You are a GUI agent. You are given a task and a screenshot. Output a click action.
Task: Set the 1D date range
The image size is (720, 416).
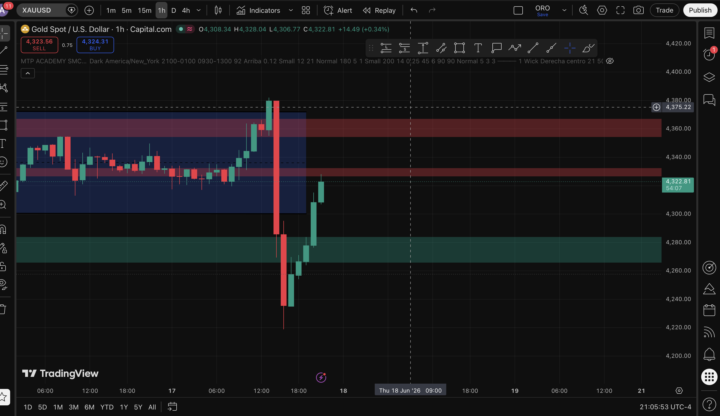(x=28, y=407)
